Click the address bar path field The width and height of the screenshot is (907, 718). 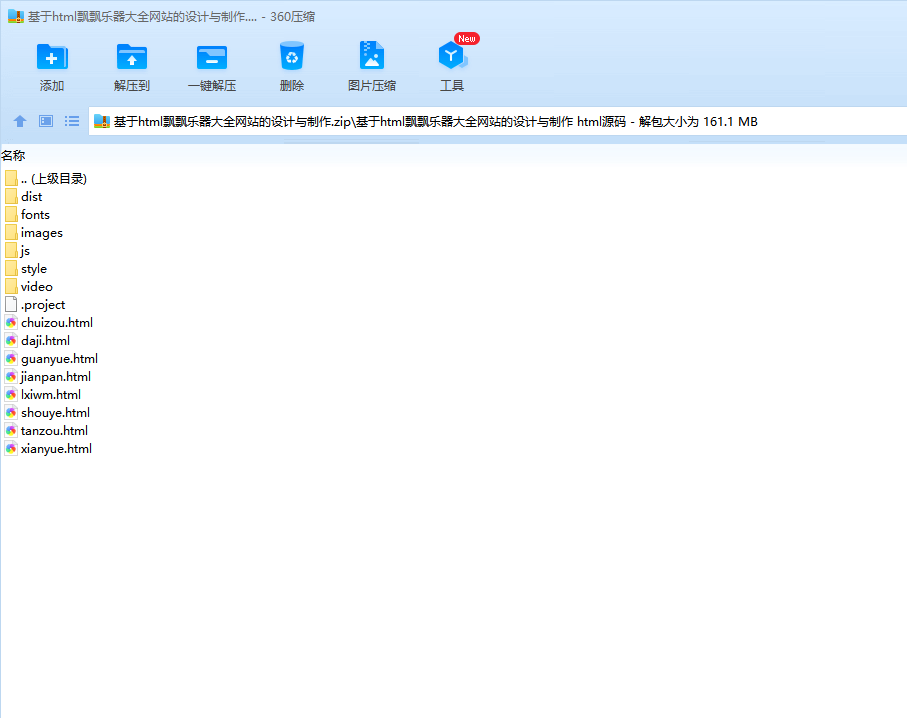click(x=497, y=121)
